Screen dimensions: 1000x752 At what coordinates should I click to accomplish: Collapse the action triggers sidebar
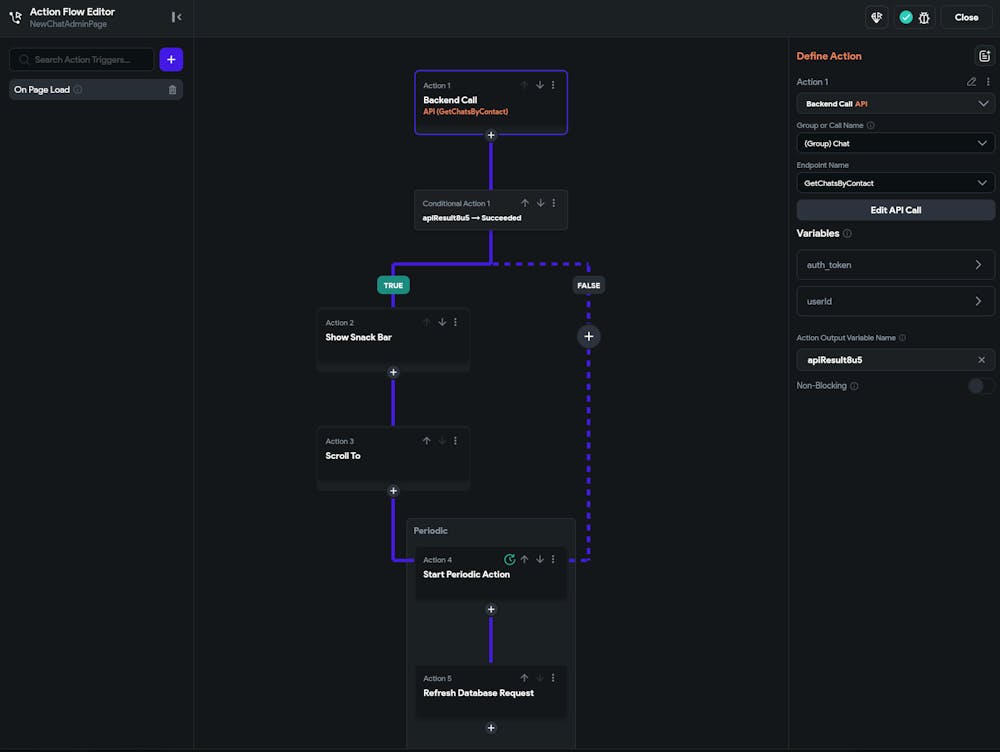(176, 17)
